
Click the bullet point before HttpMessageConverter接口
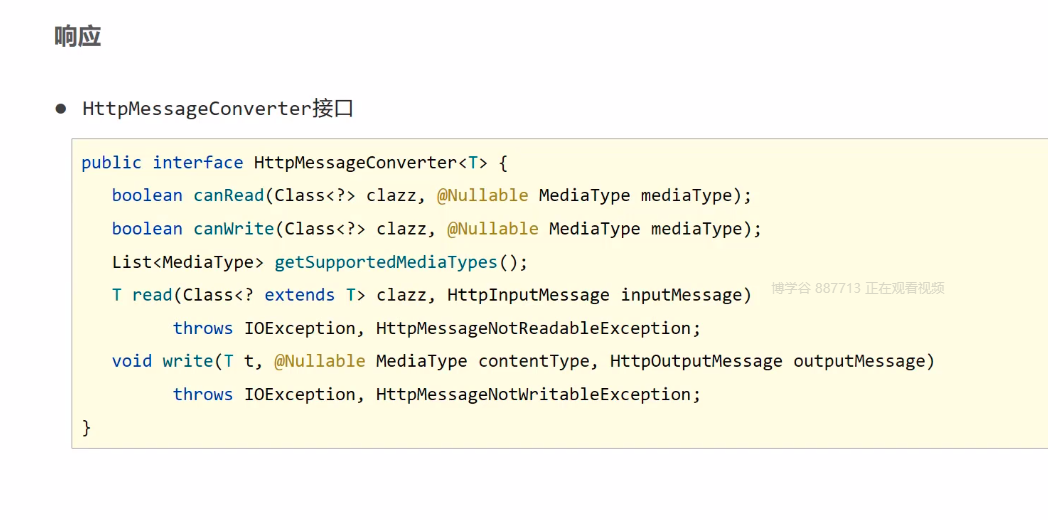click(x=60, y=108)
